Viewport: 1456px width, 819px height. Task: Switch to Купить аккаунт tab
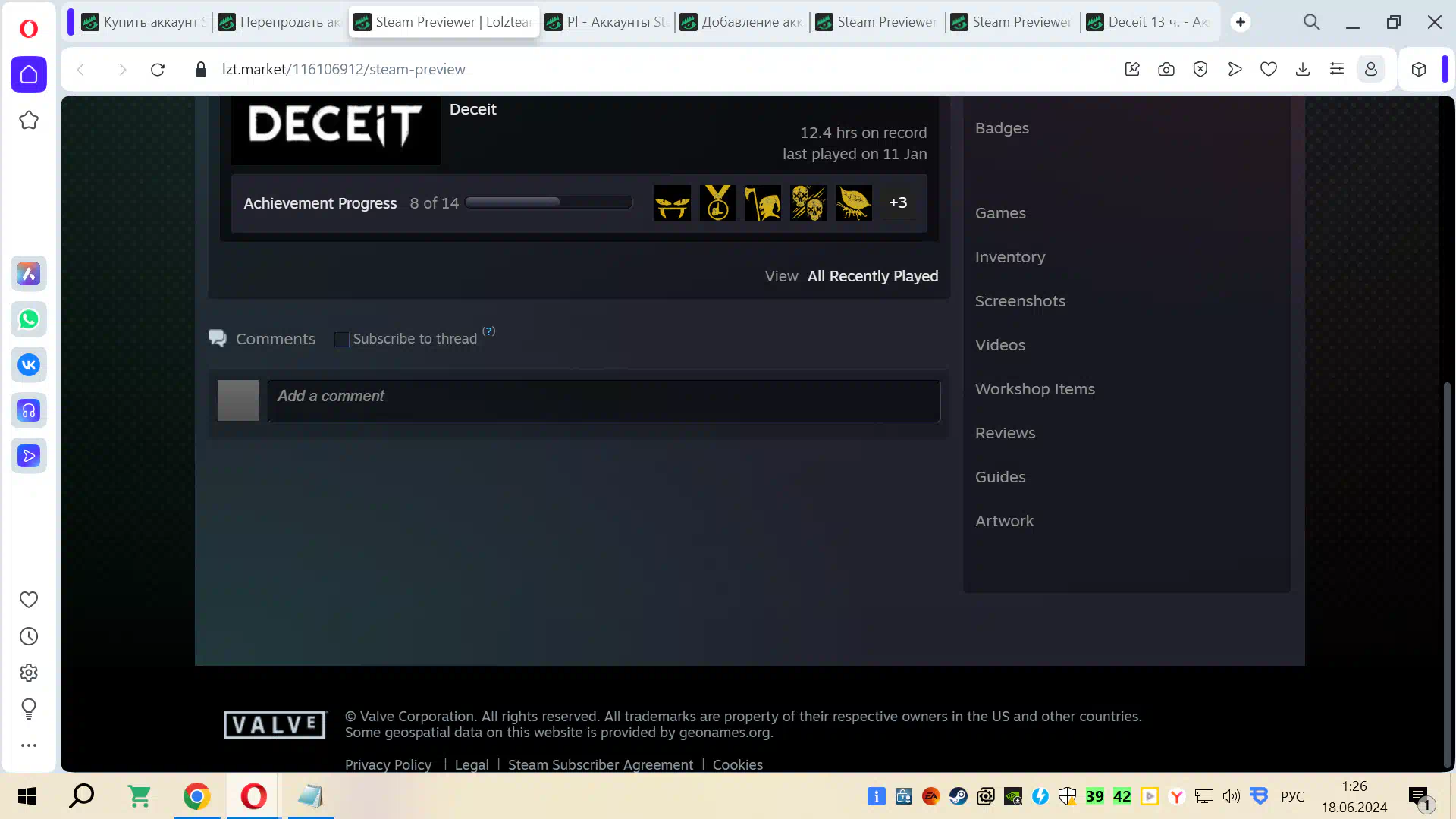(144, 22)
